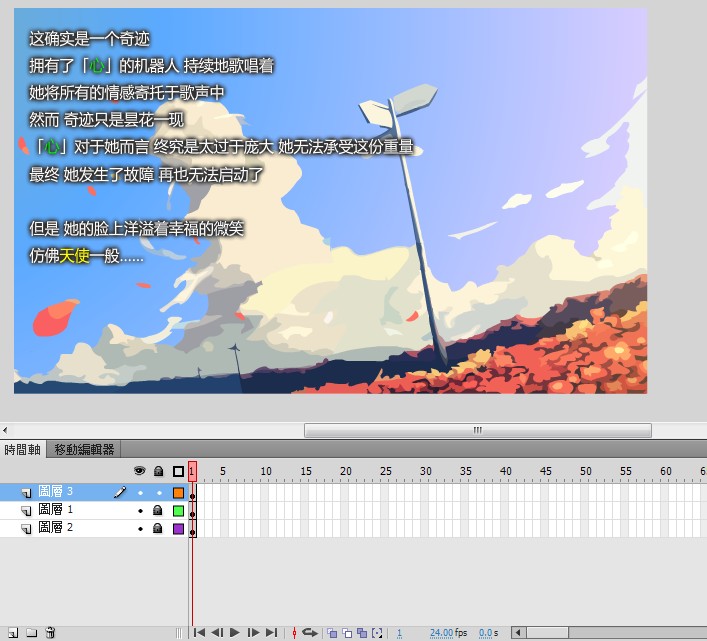Click the pencil icon on 圖層 3
This screenshot has height=641, width=707.
click(x=120, y=492)
